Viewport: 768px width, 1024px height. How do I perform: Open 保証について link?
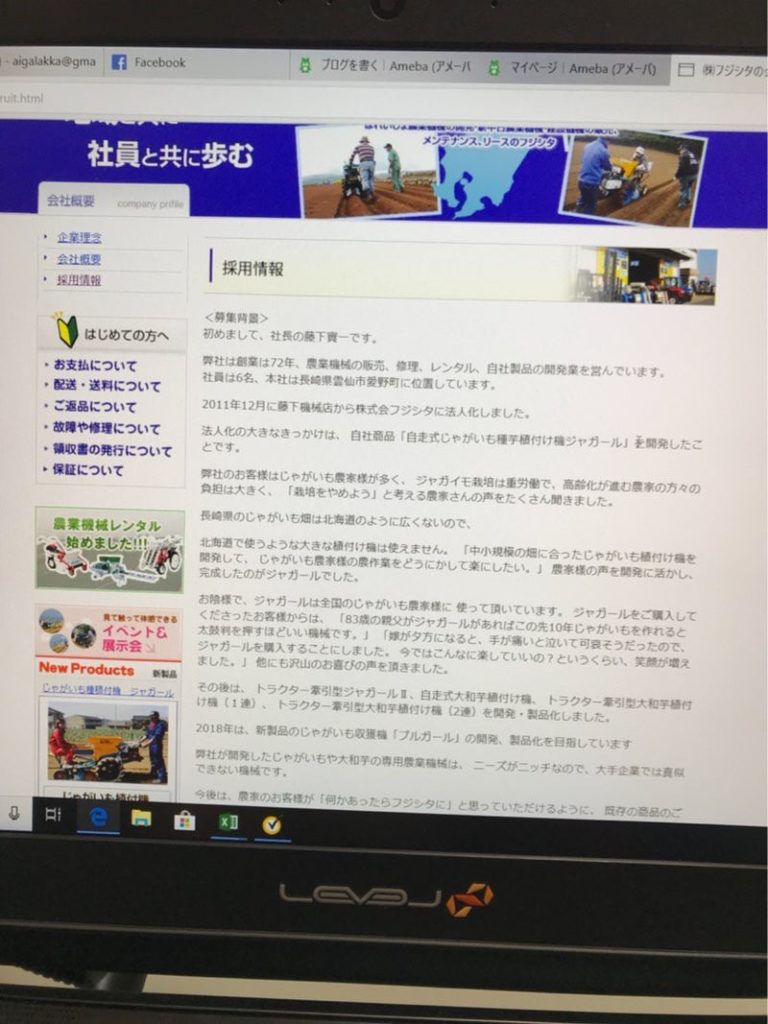coord(88,470)
